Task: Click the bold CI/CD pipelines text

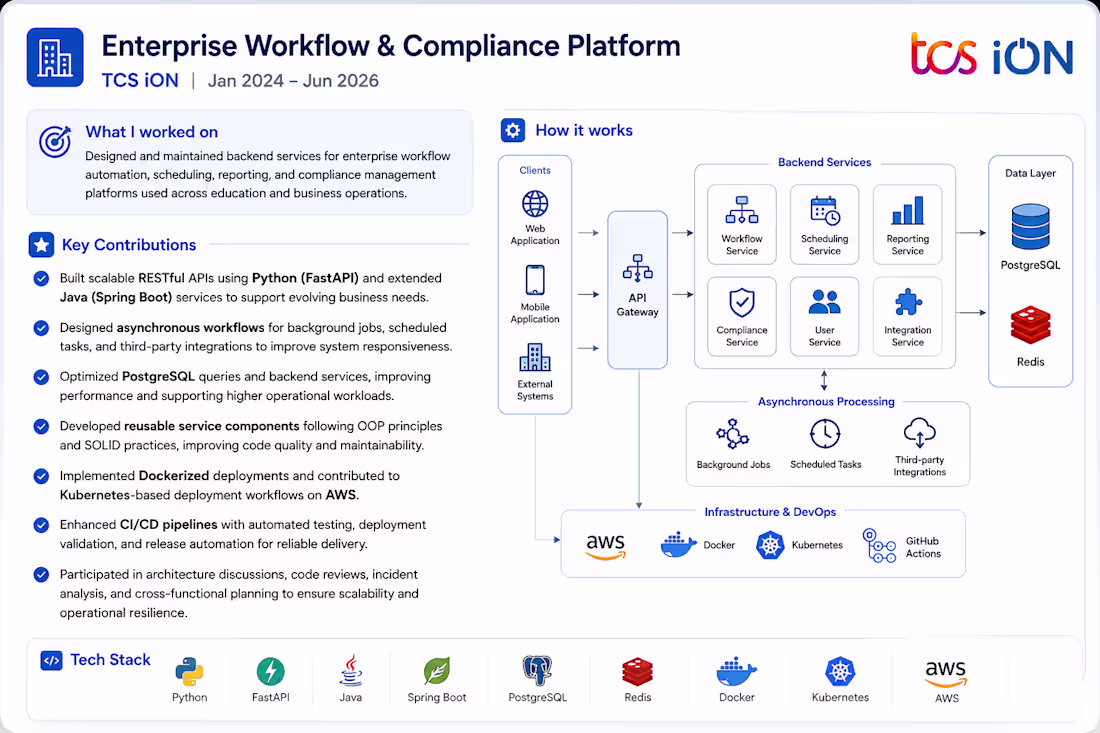Action: (168, 525)
